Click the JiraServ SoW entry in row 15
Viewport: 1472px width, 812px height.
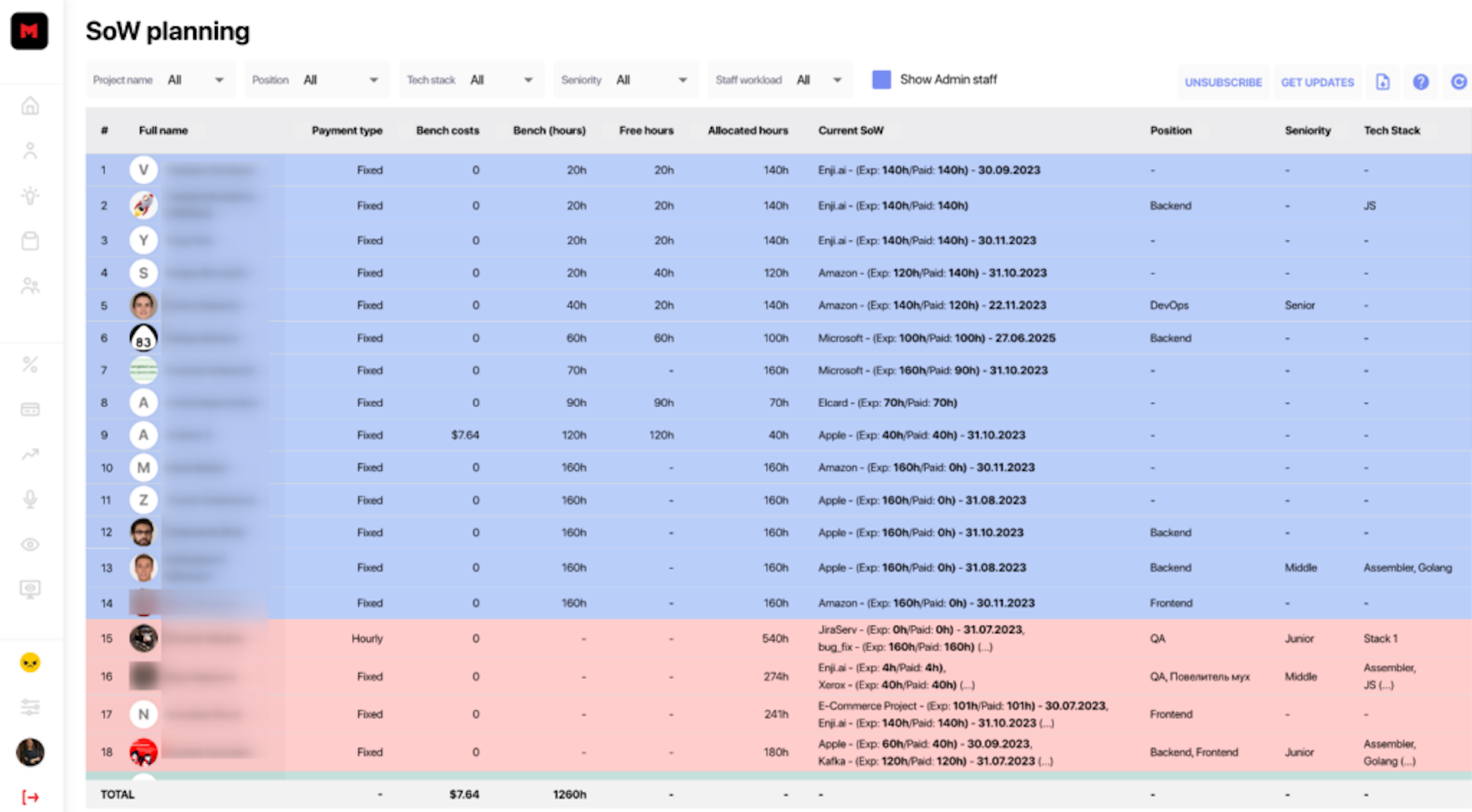921,629
